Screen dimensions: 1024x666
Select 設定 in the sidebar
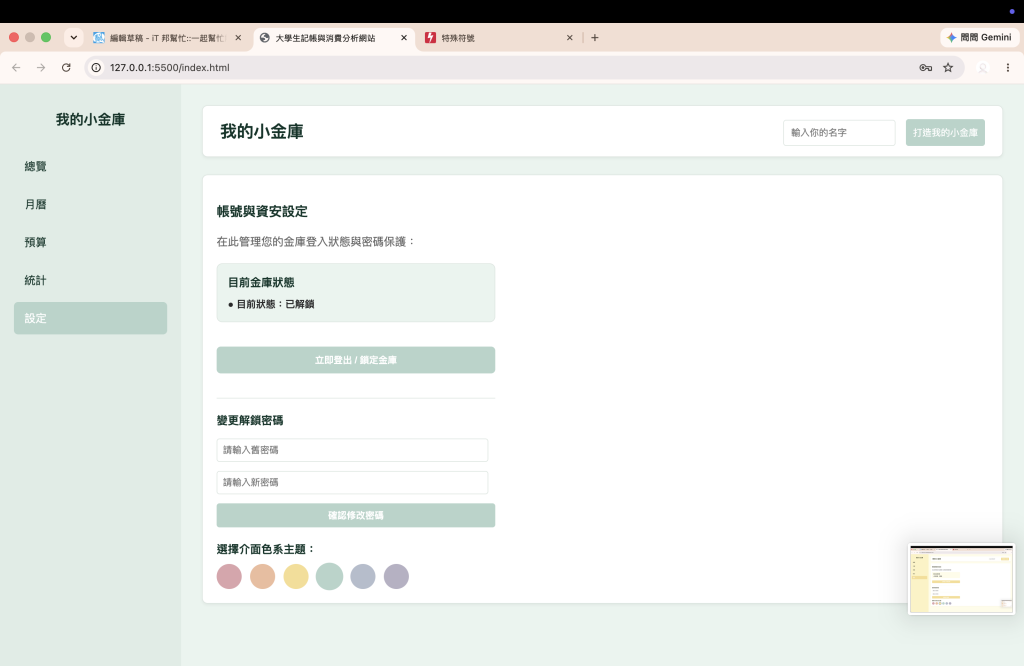90,318
